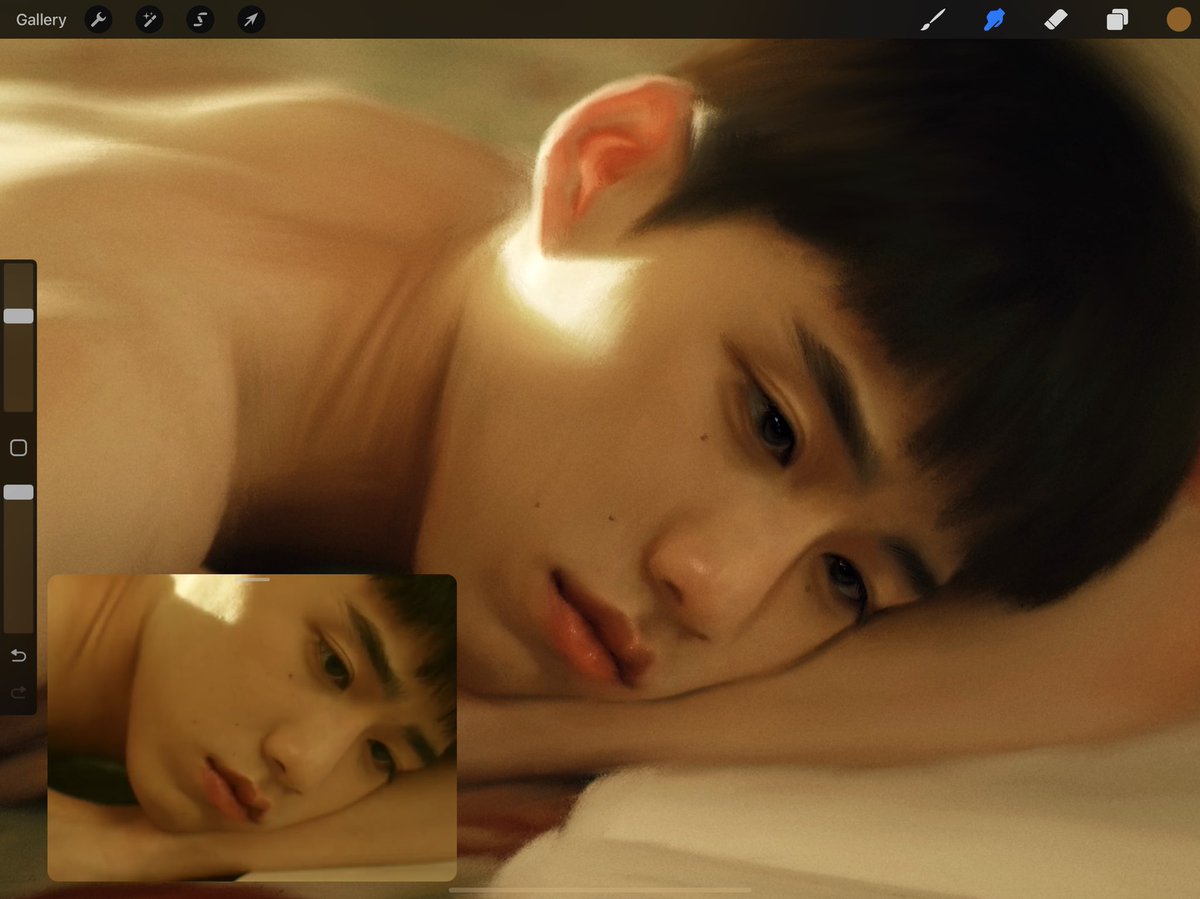This screenshot has width=1200, height=899.
Task: Open the Actions wrench menu
Action: [x=98, y=19]
